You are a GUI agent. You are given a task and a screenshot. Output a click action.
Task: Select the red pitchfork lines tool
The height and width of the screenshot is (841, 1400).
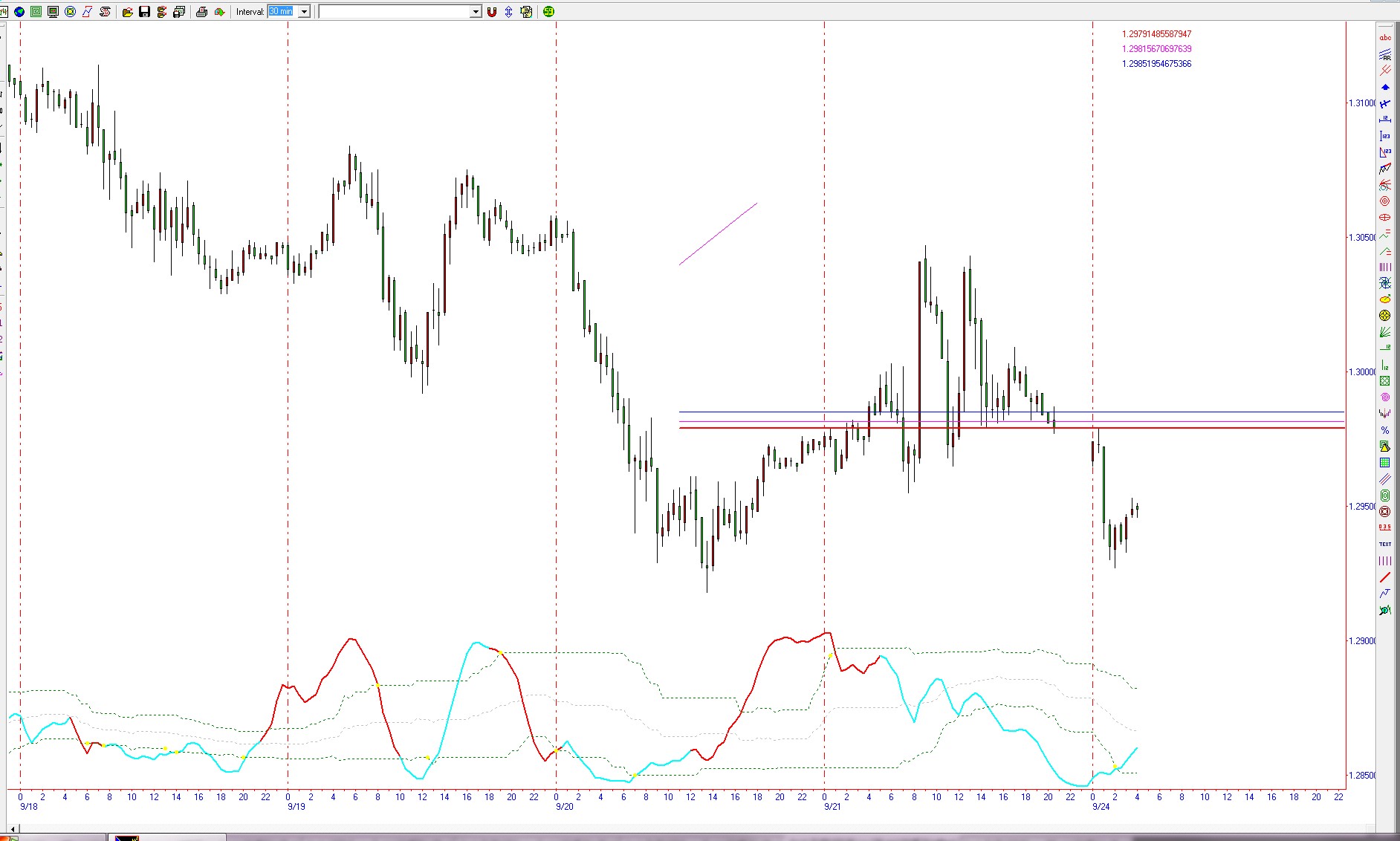(1385, 71)
